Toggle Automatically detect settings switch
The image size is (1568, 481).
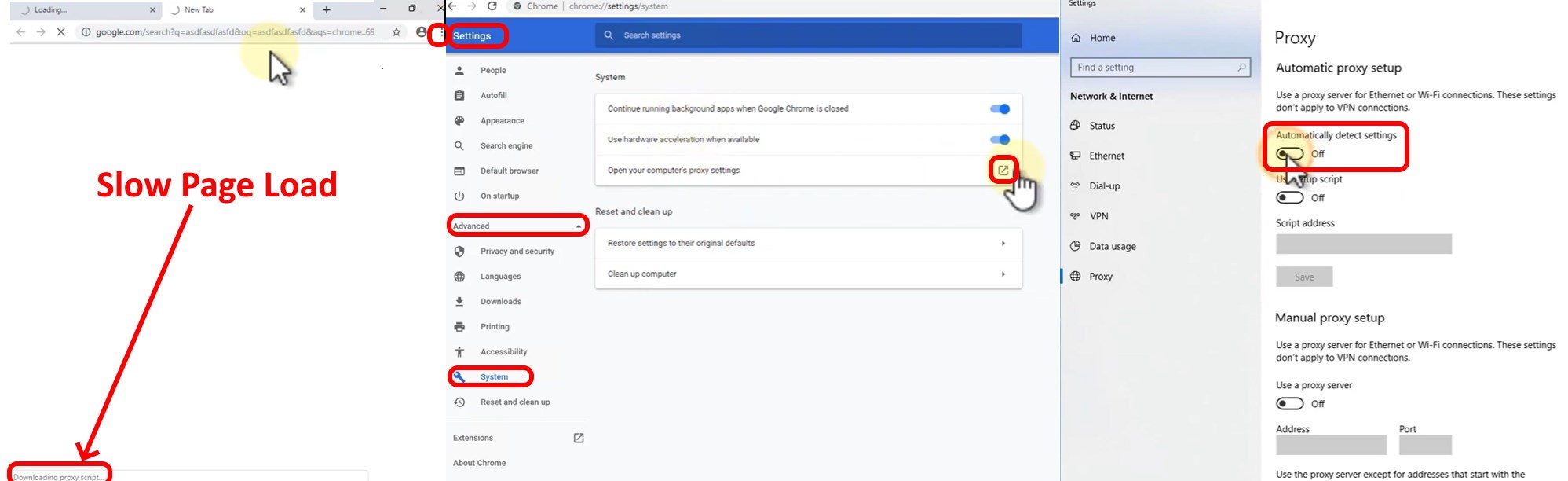point(1289,154)
